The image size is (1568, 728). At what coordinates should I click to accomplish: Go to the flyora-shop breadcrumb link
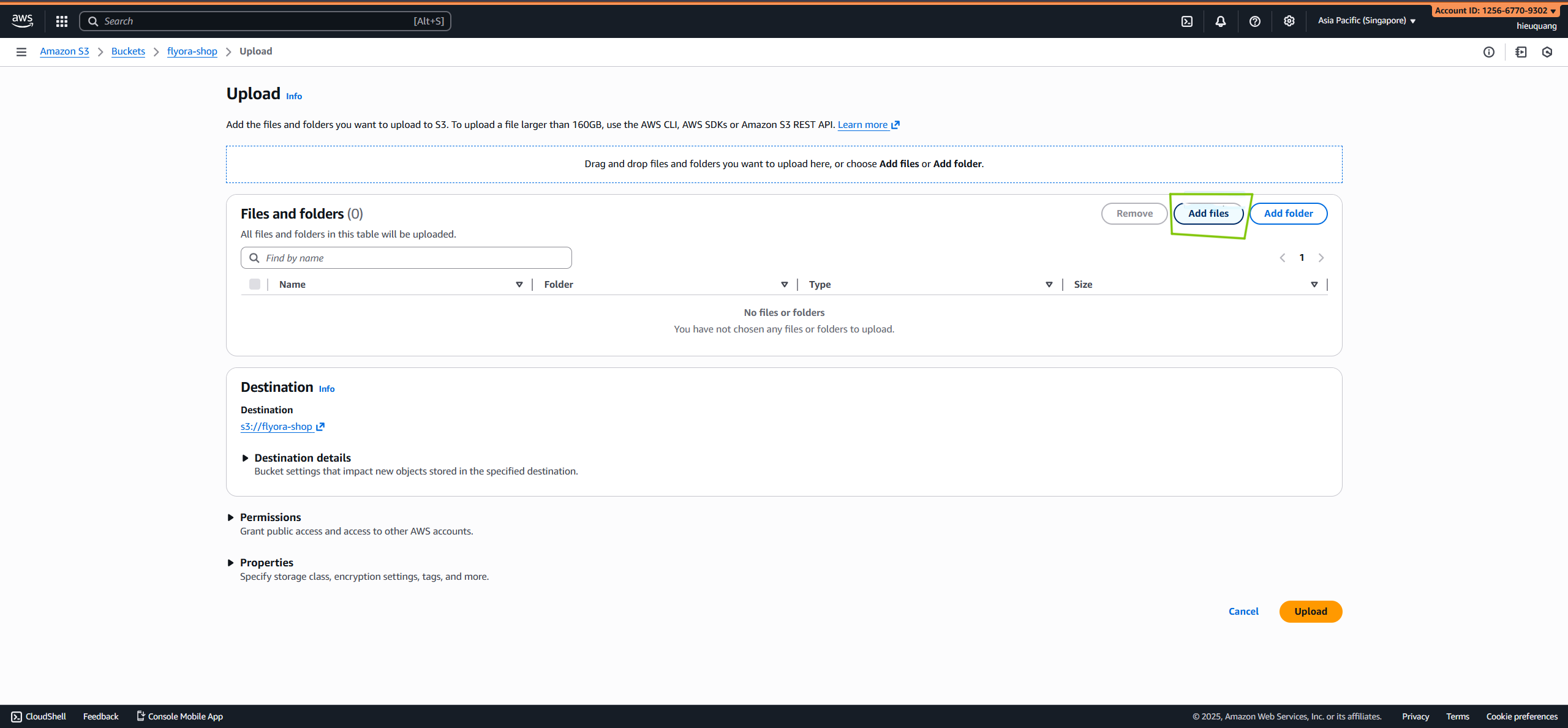(x=192, y=51)
